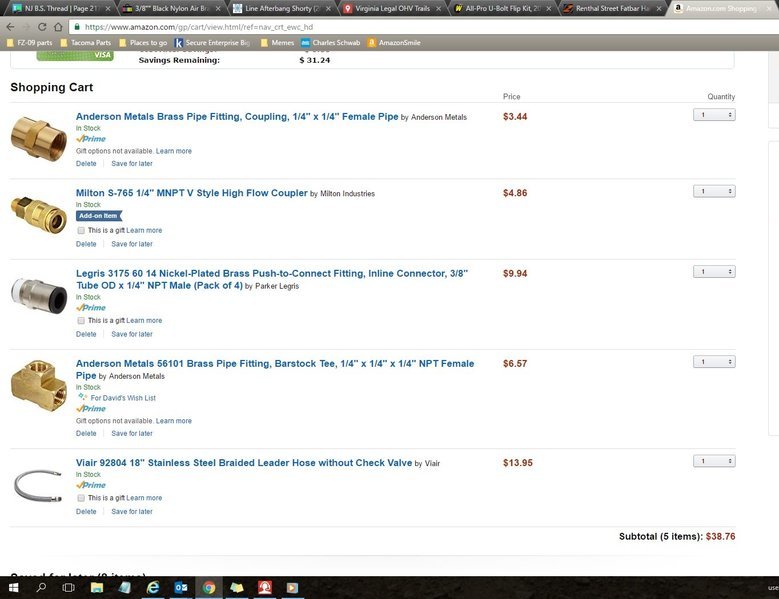Open the taskbar media player icon
The width and height of the screenshot is (779, 599).
292,588
